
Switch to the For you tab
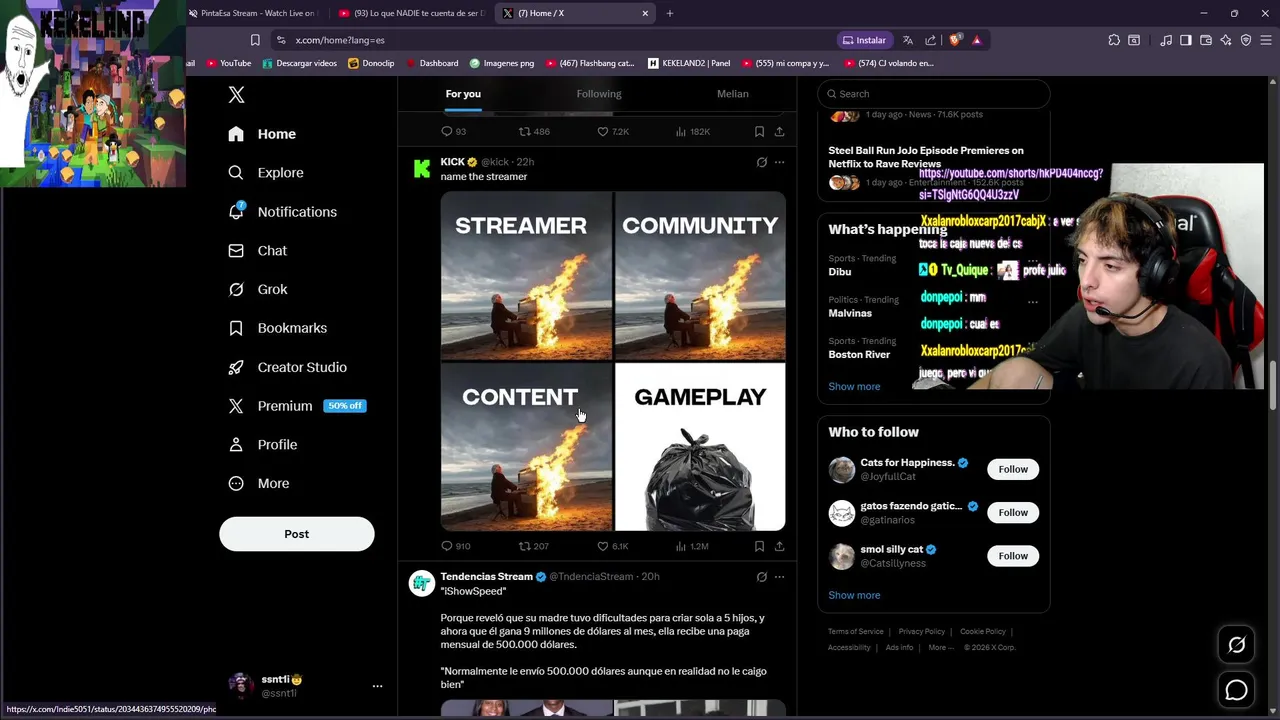coord(463,94)
